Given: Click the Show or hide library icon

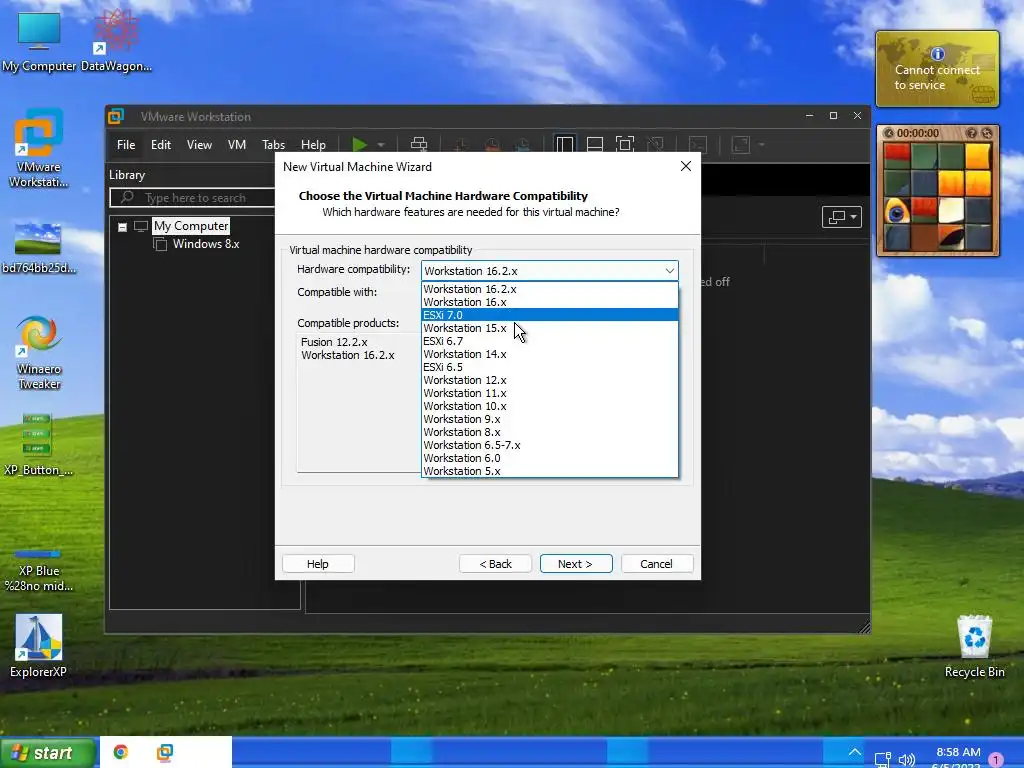Looking at the screenshot, I should pos(564,144).
